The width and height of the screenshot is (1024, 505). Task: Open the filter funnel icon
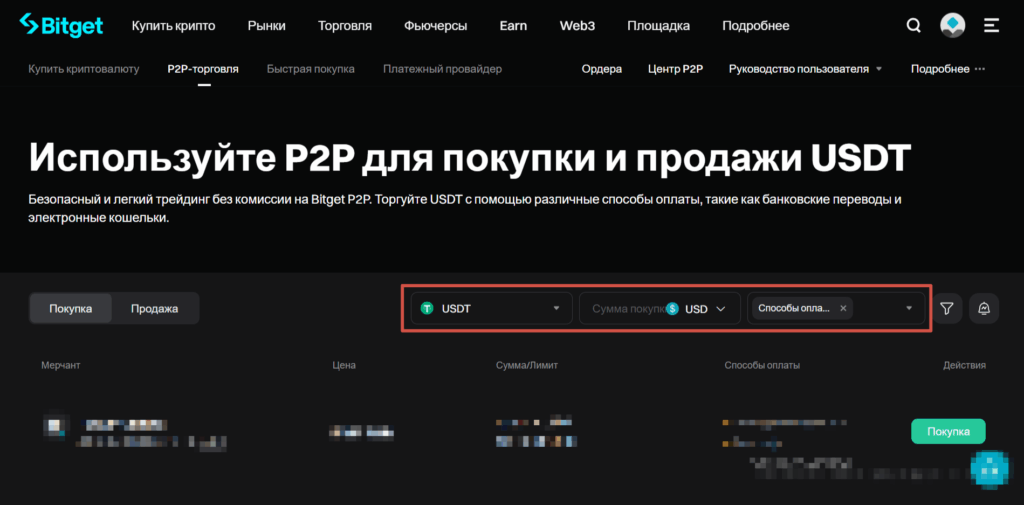pyautogui.click(x=948, y=308)
